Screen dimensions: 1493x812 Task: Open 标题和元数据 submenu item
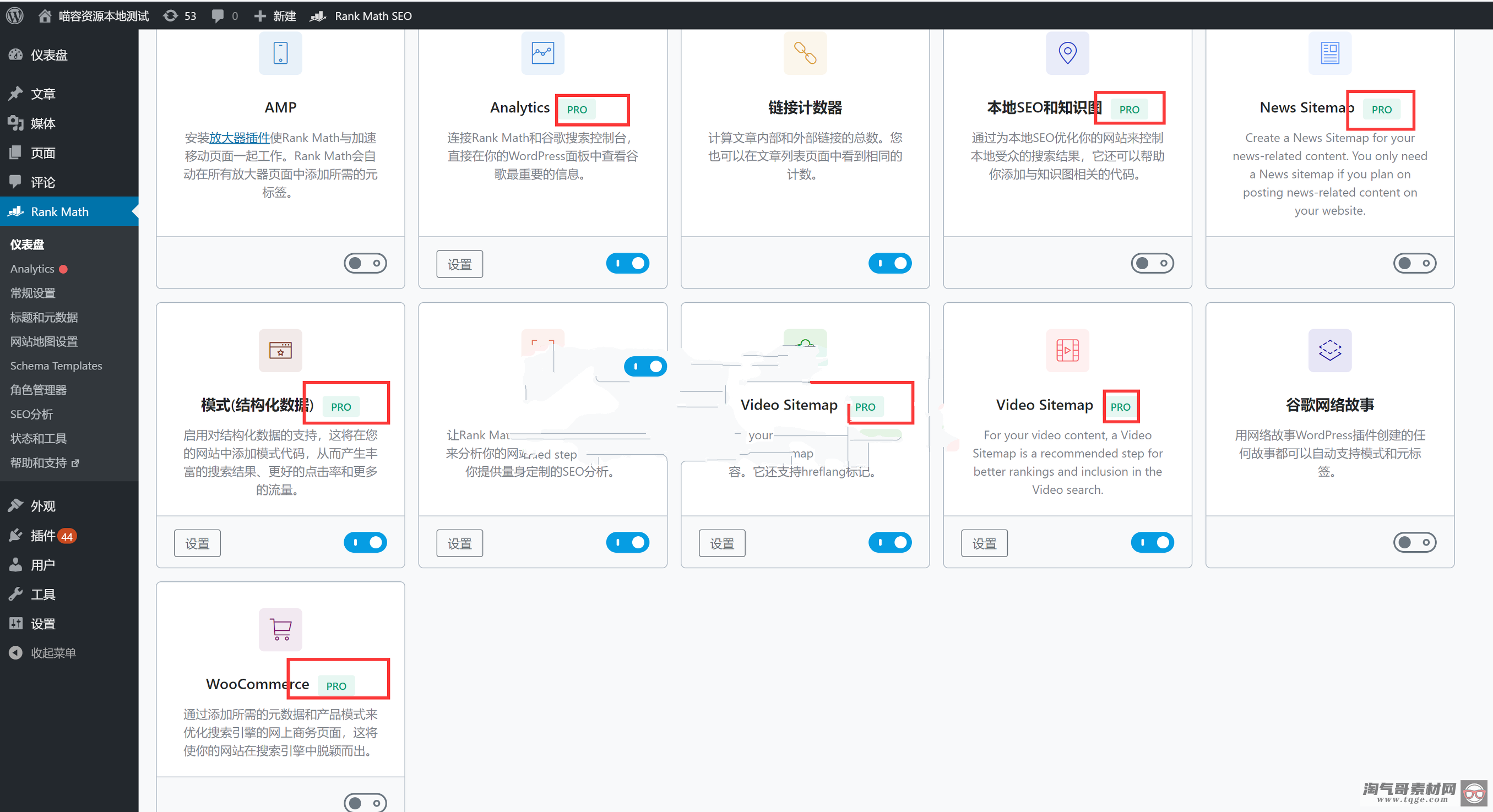[44, 318]
